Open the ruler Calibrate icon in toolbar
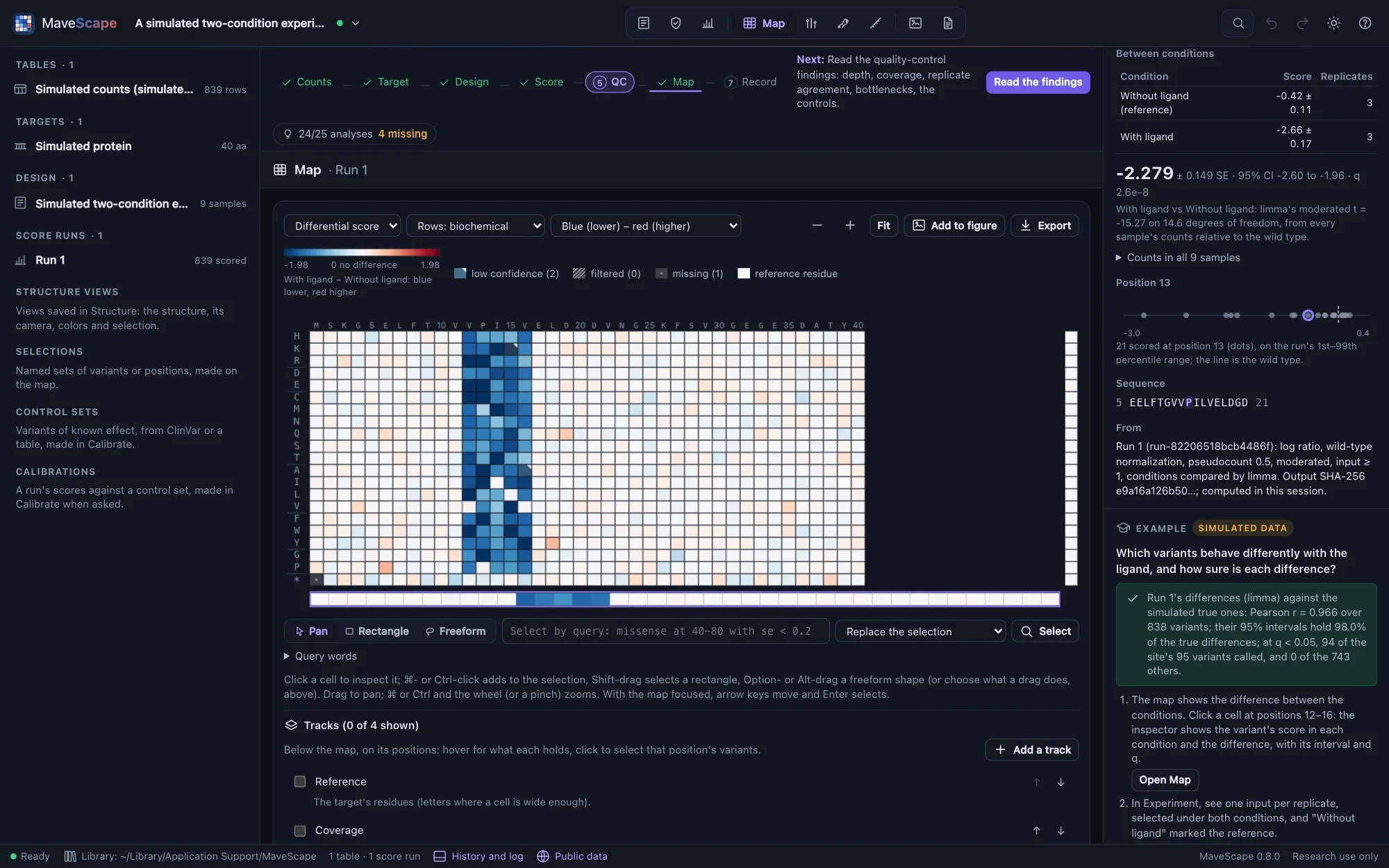The height and width of the screenshot is (868, 1389). [x=876, y=23]
